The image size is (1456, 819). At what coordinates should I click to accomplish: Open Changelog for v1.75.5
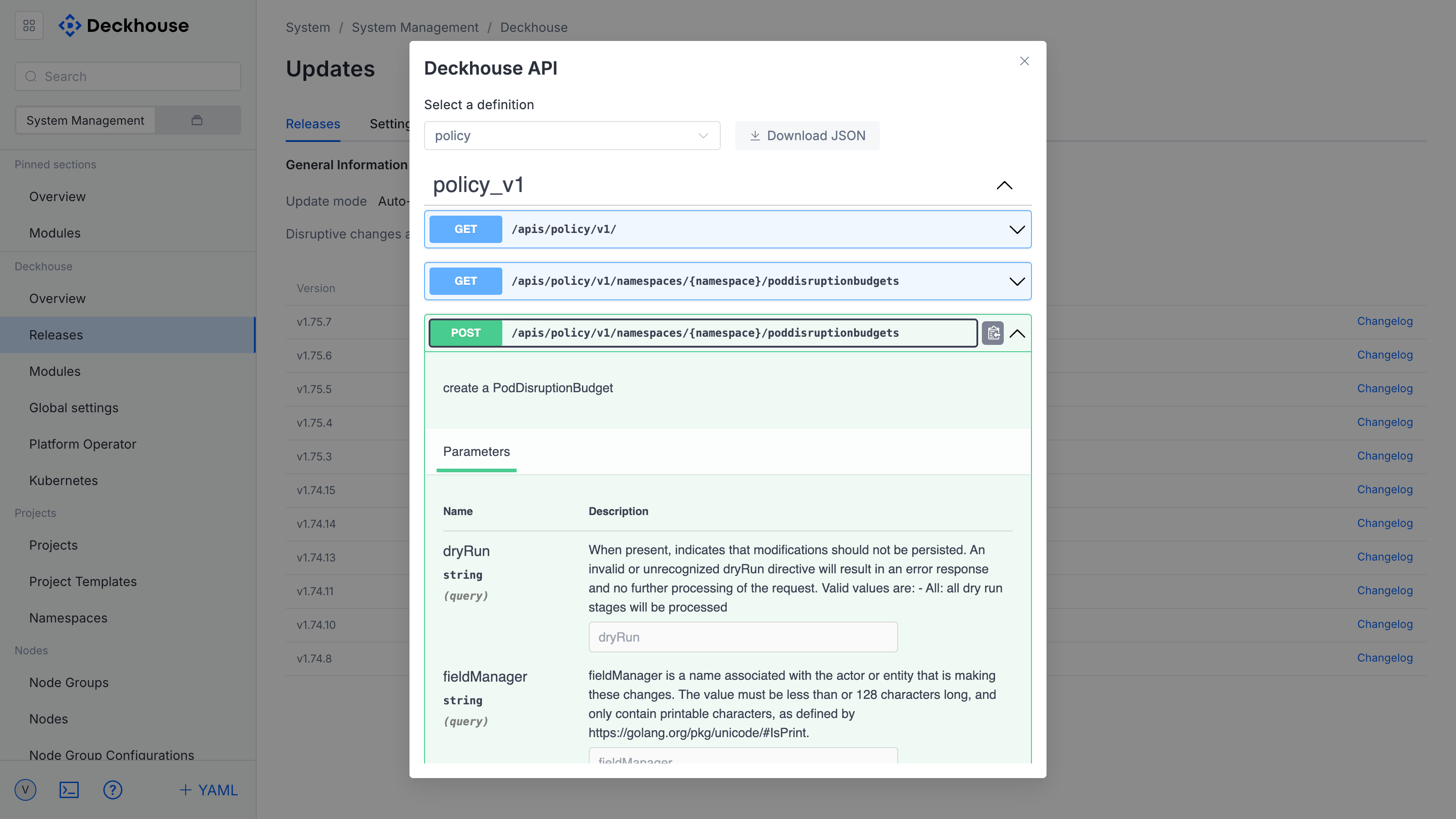tap(1385, 388)
